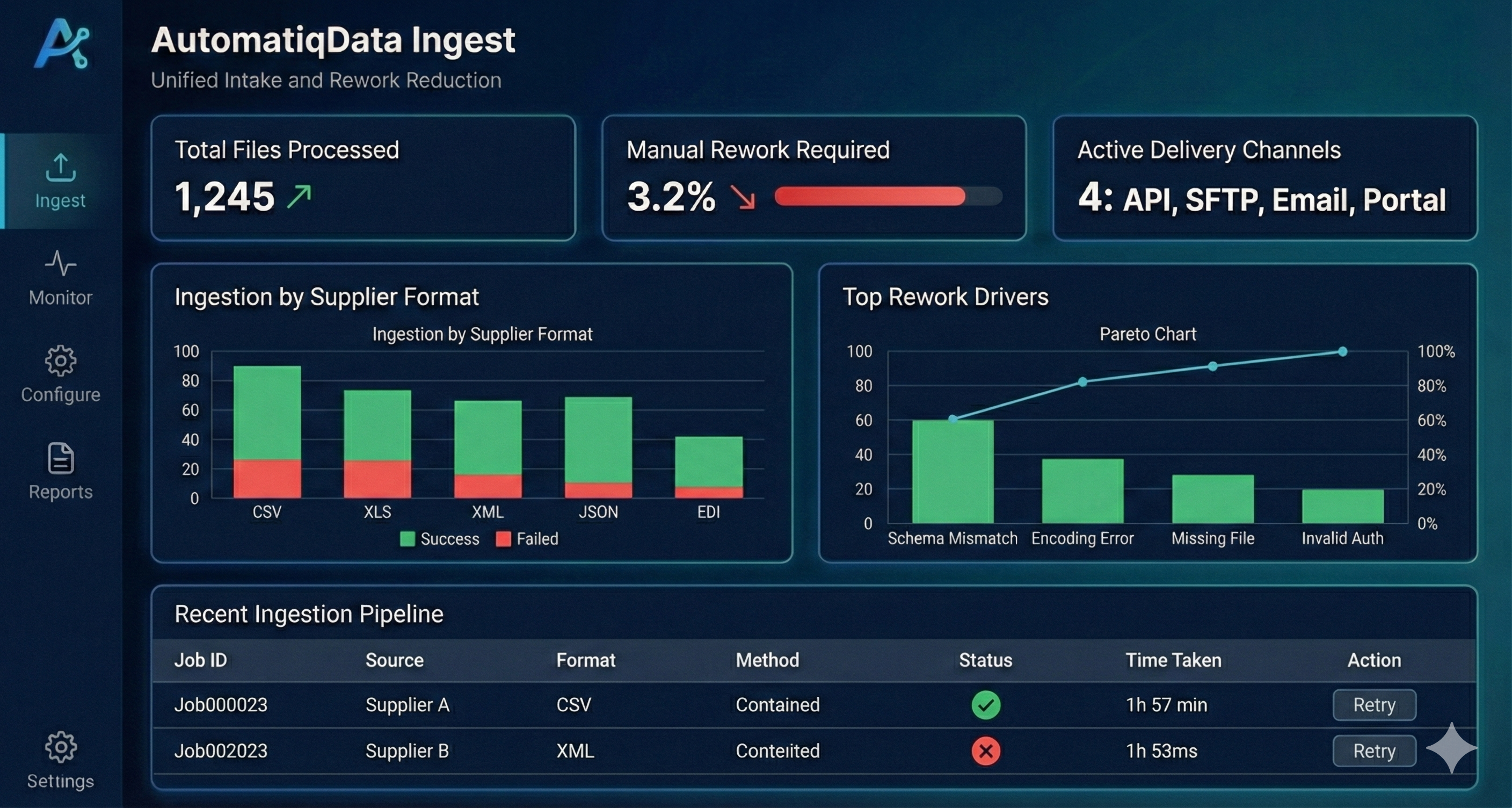The image size is (1512, 808).
Task: Open the Monitor pulse icon
Action: point(61,264)
